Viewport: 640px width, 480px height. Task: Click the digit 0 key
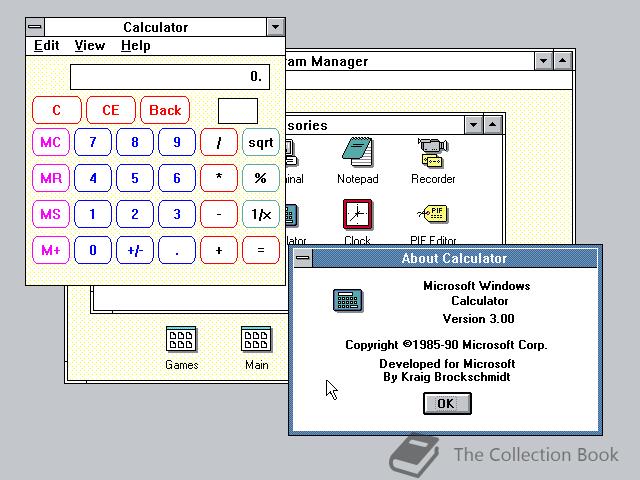click(x=93, y=250)
